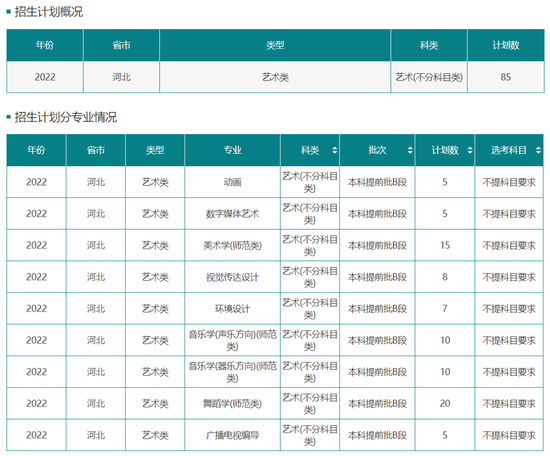The width and height of the screenshot is (550, 456).
Task: Sort by the 科类 column arrows
Action: coord(335,150)
